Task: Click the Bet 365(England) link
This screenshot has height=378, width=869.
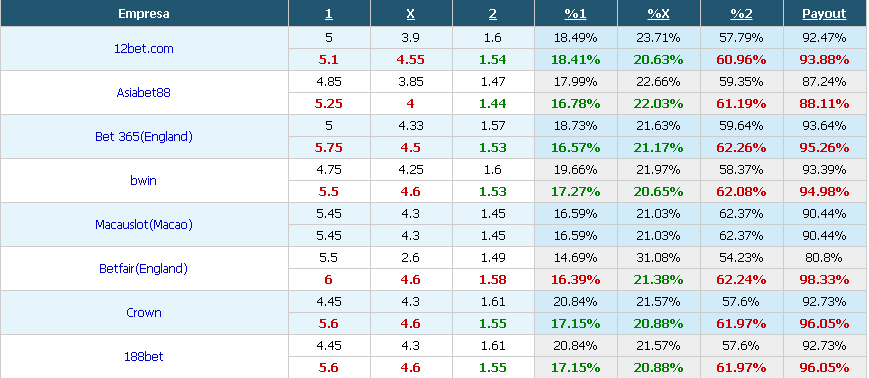Action: pyautogui.click(x=144, y=136)
